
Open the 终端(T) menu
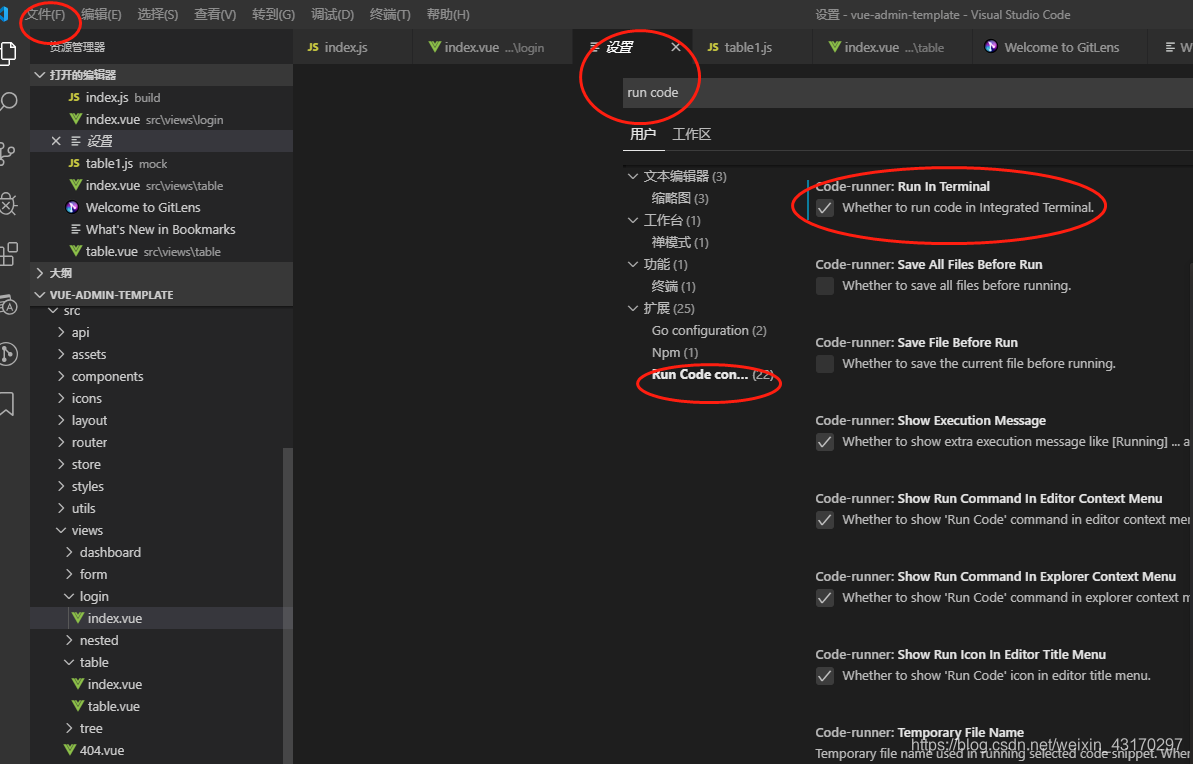point(390,14)
